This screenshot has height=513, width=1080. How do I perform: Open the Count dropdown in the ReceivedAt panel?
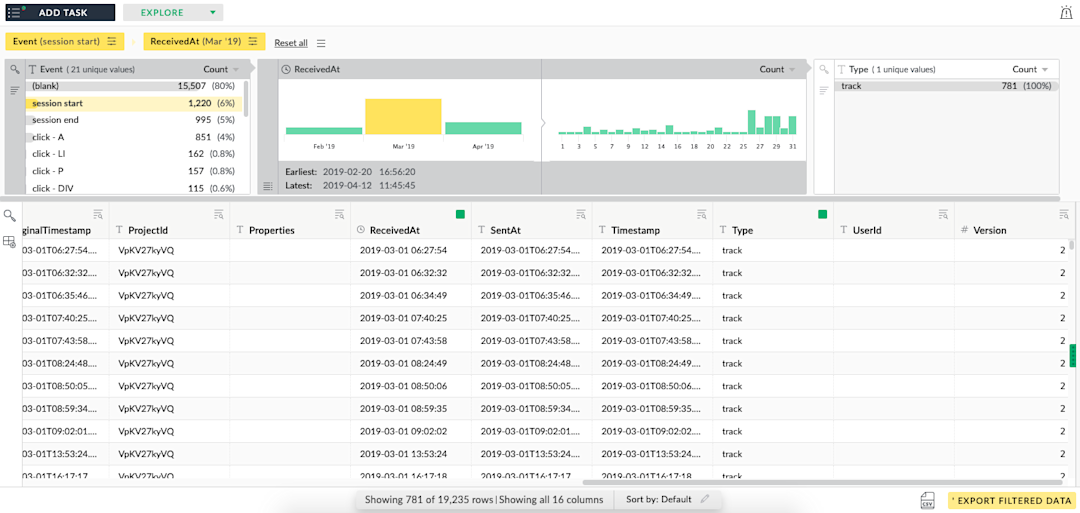click(x=778, y=69)
